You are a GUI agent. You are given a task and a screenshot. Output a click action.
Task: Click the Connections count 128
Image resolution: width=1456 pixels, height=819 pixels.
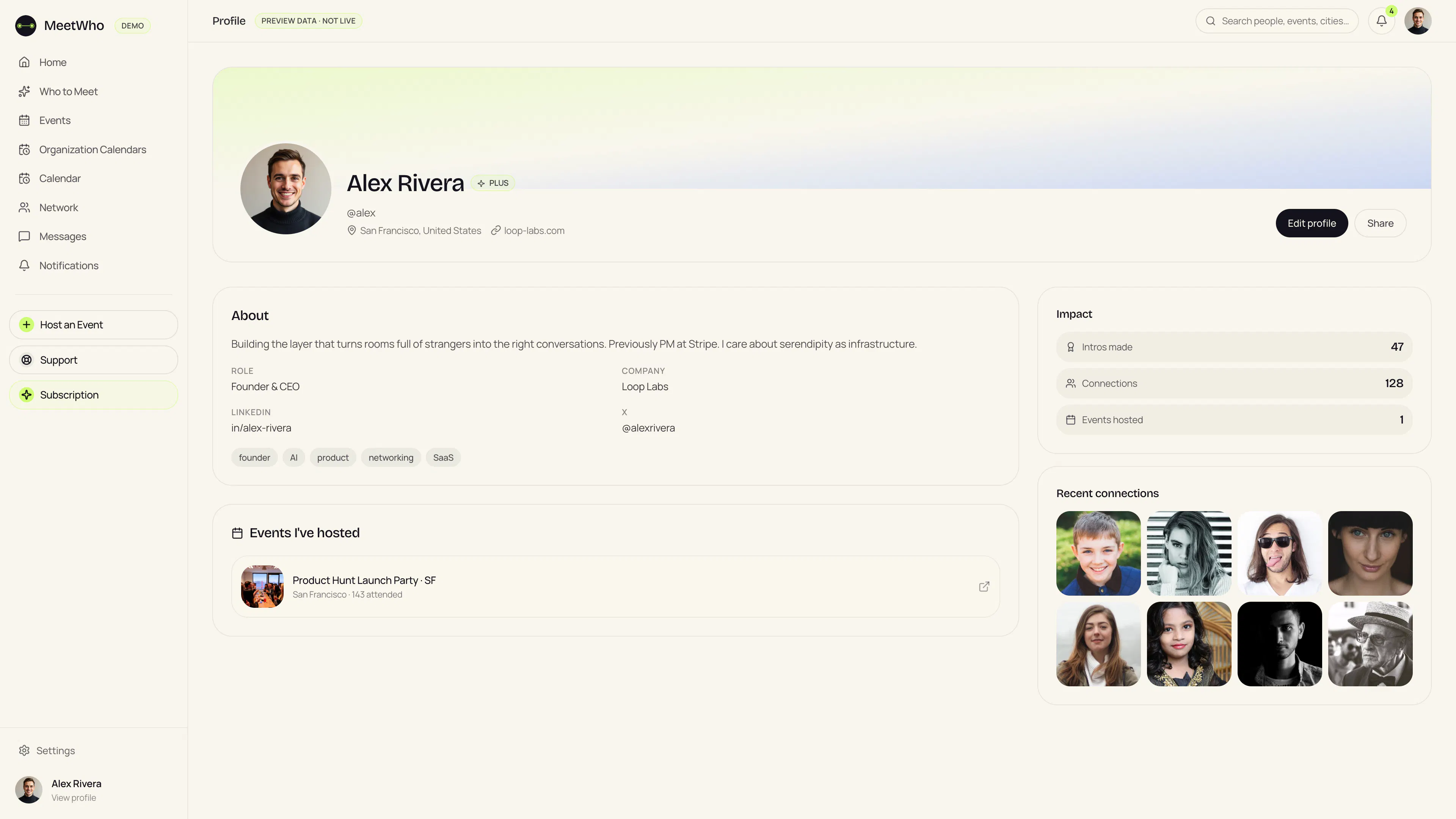coord(1394,383)
